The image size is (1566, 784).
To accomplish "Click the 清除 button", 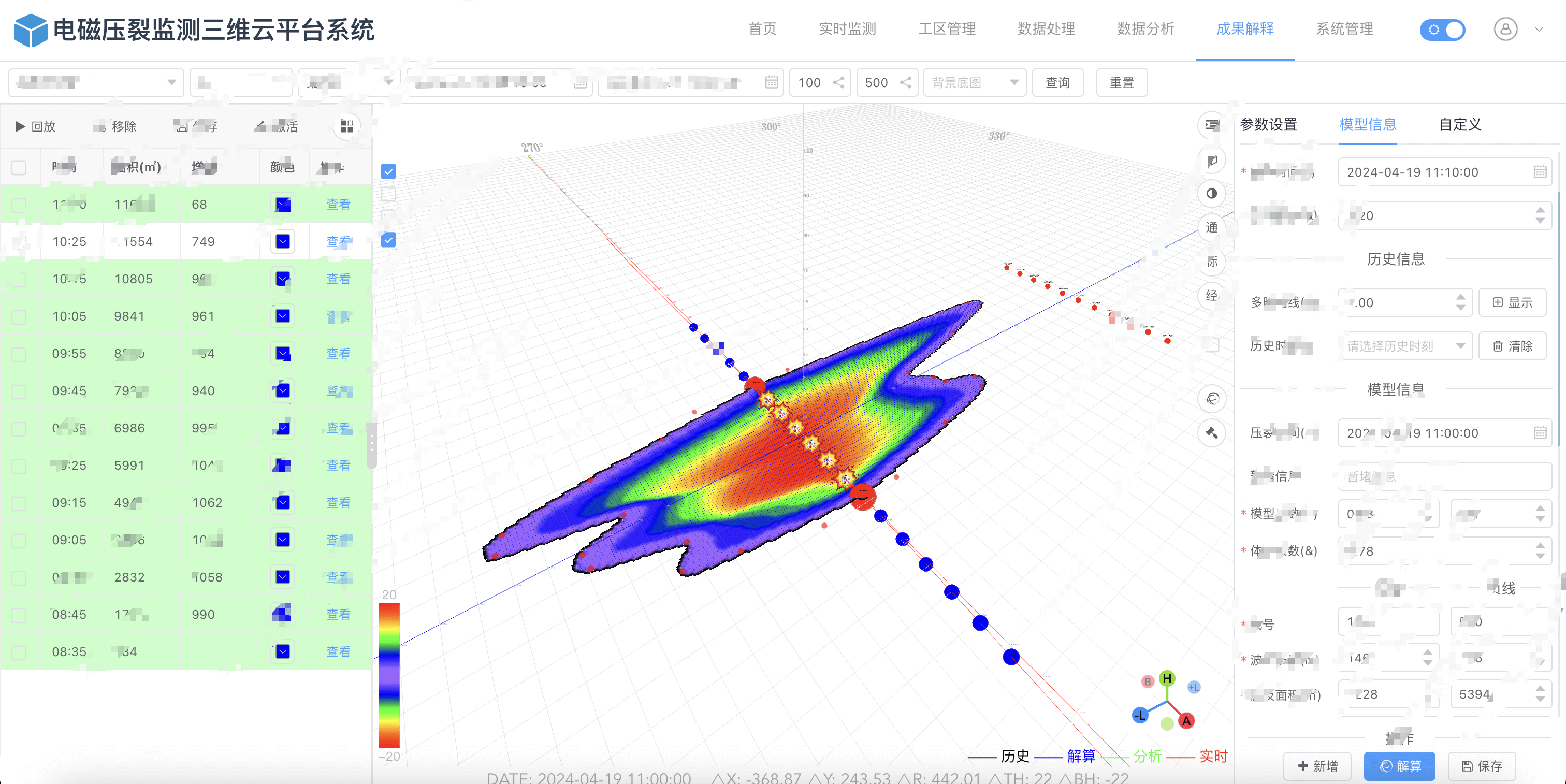I will point(1513,346).
